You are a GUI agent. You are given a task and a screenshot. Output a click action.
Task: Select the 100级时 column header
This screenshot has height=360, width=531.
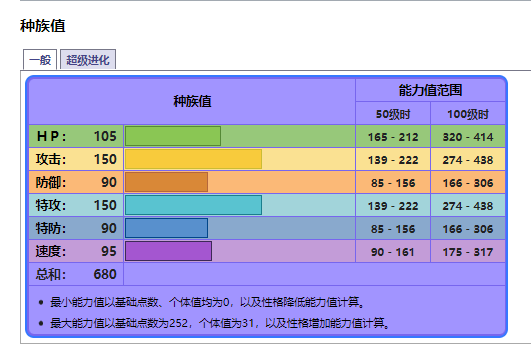point(468,114)
